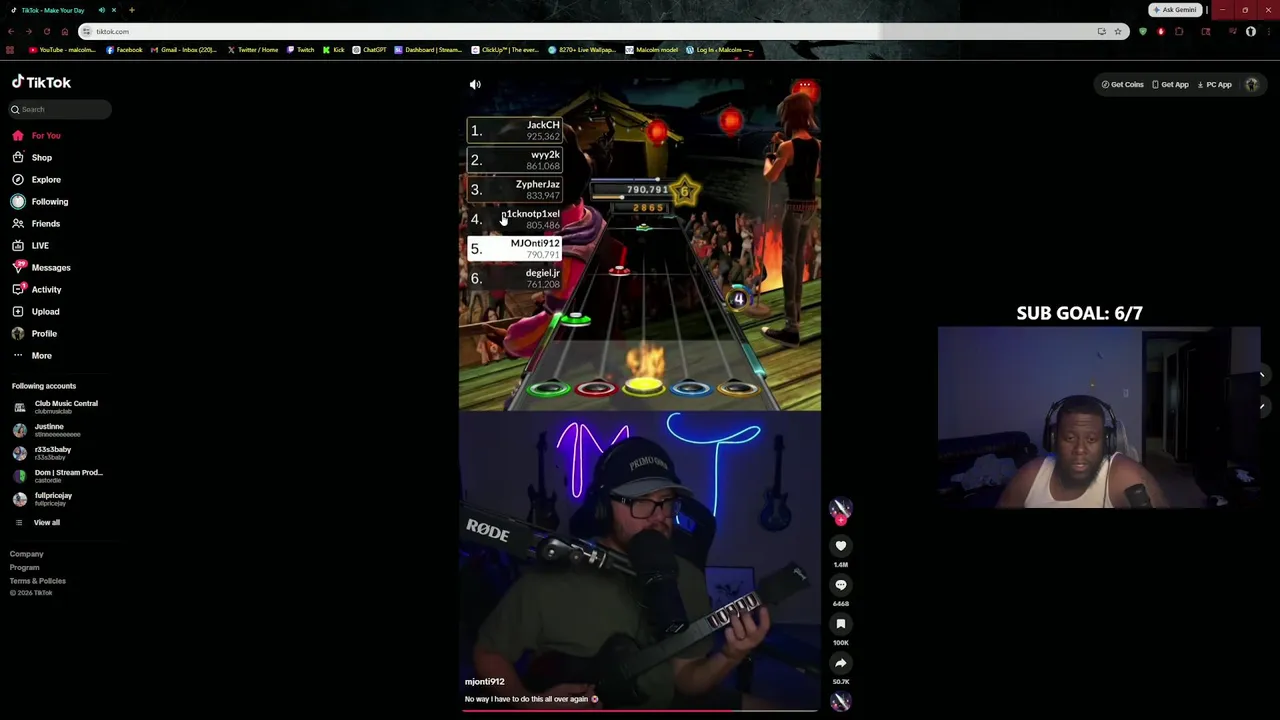Open the Kick bookmark

coord(333,50)
